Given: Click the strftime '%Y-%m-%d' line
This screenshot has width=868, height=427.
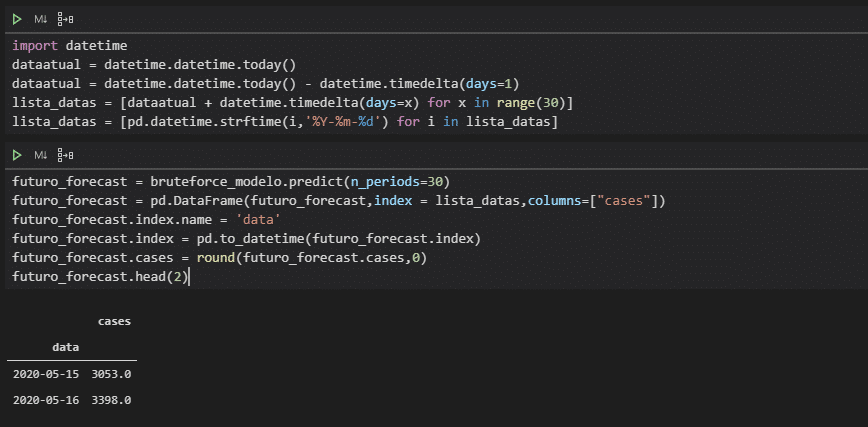Looking at the screenshot, I should tap(285, 121).
